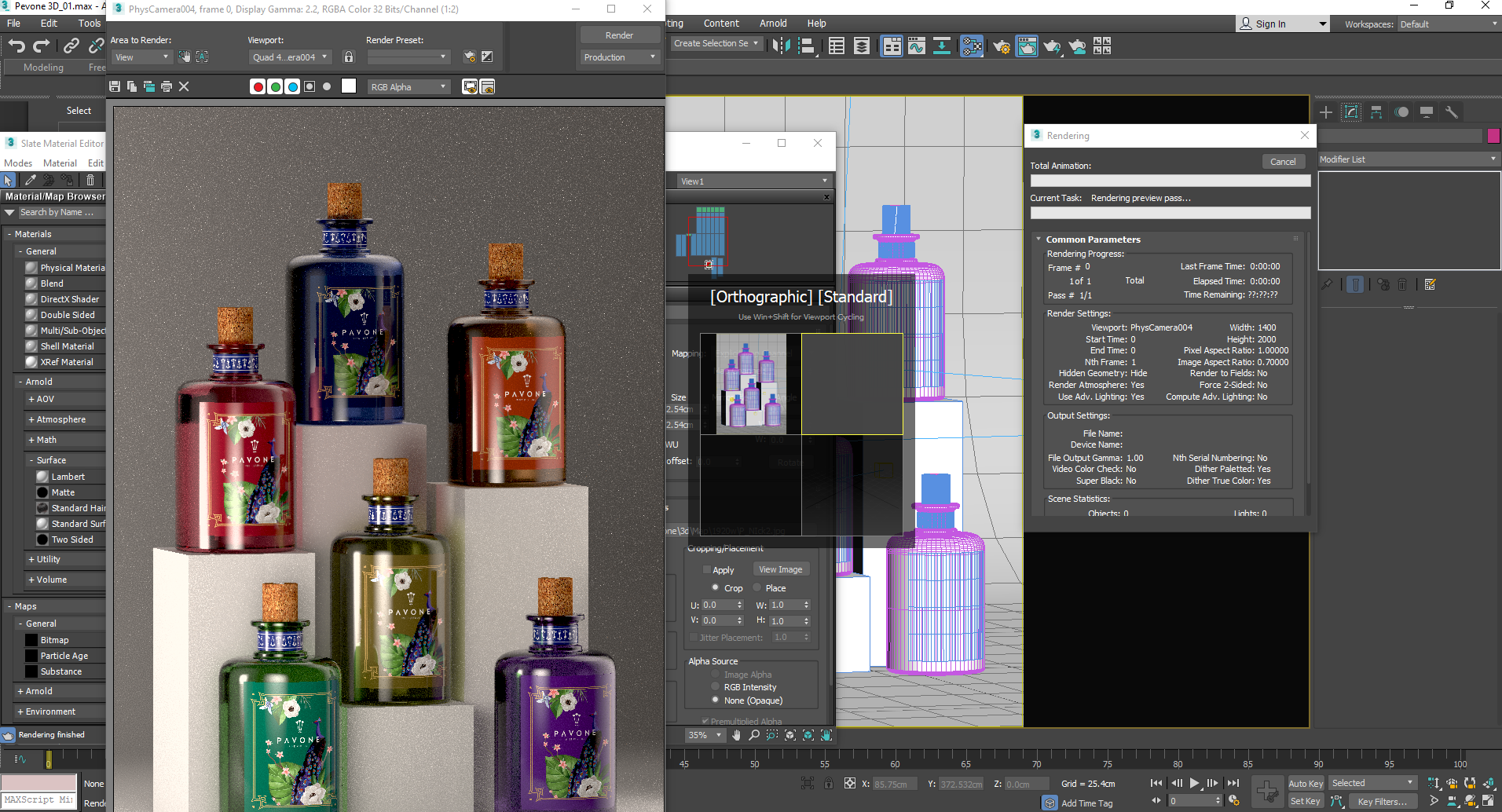This screenshot has width=1502, height=812.
Task: Clear the render frame with X icon
Action: click(184, 86)
